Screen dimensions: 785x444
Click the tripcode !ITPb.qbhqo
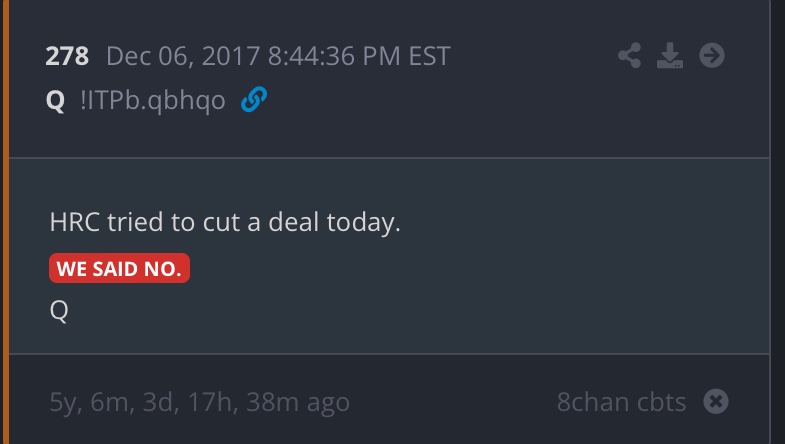pos(152,101)
